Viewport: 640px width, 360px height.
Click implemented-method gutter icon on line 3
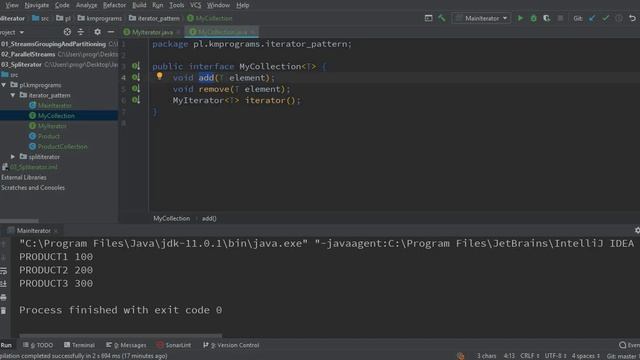pos(136,66)
